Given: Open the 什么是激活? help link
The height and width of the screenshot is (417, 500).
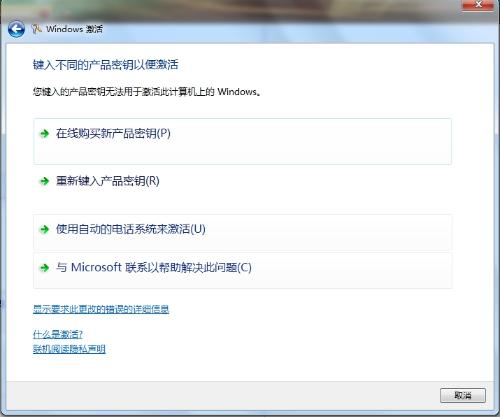Looking at the screenshot, I should tap(58, 334).
